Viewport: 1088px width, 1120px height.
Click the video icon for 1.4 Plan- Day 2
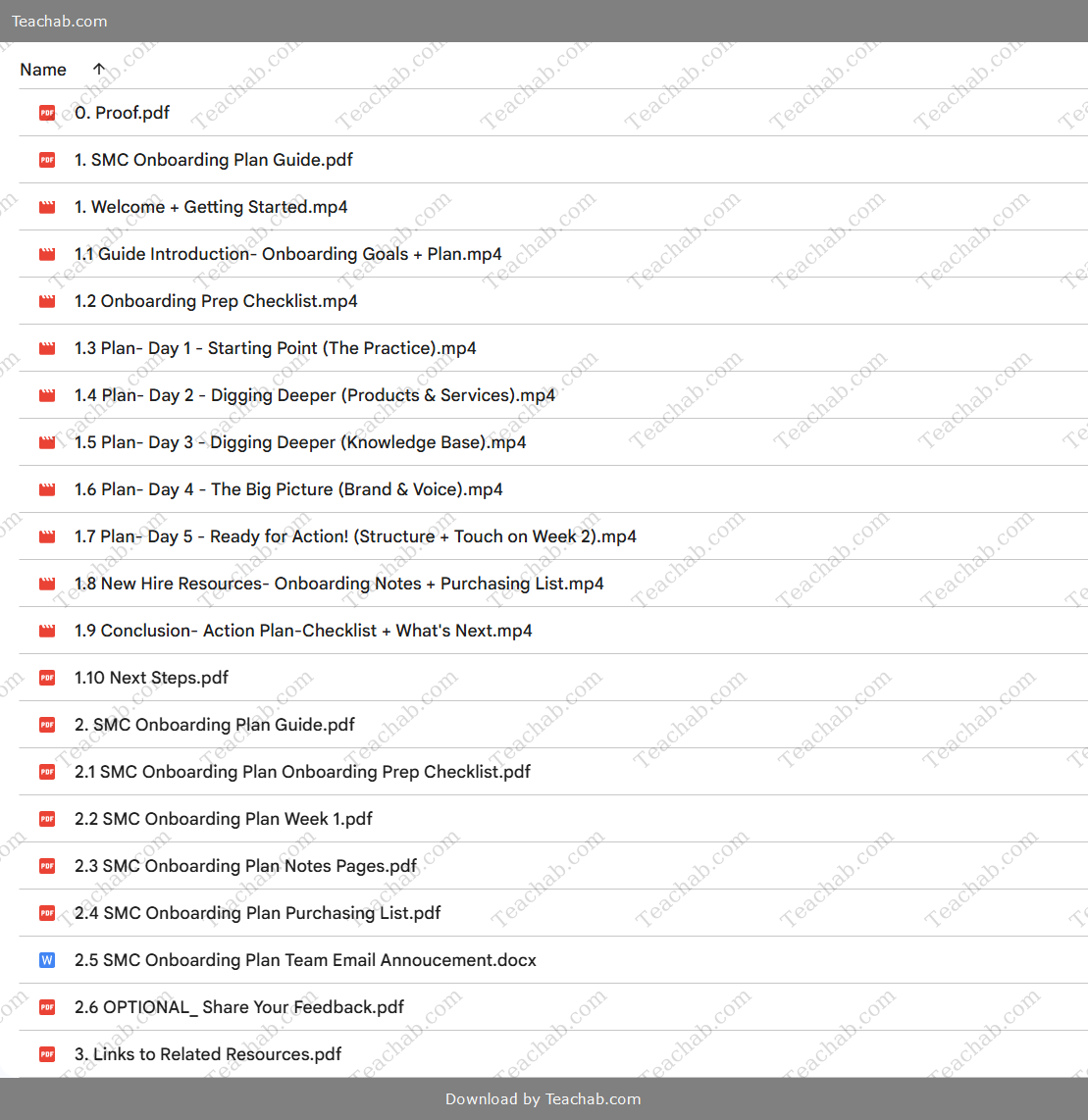click(47, 395)
